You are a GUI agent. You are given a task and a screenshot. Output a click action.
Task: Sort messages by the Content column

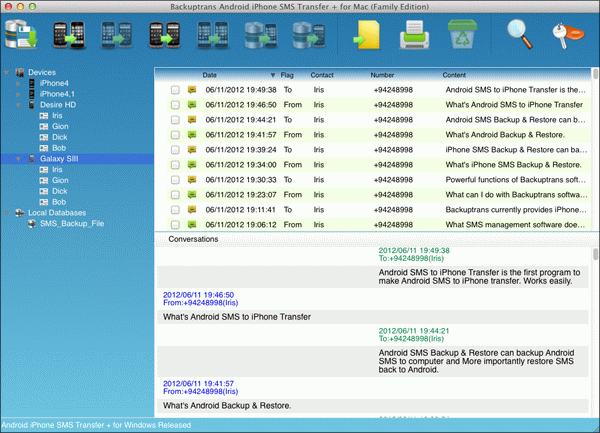pyautogui.click(x=454, y=75)
